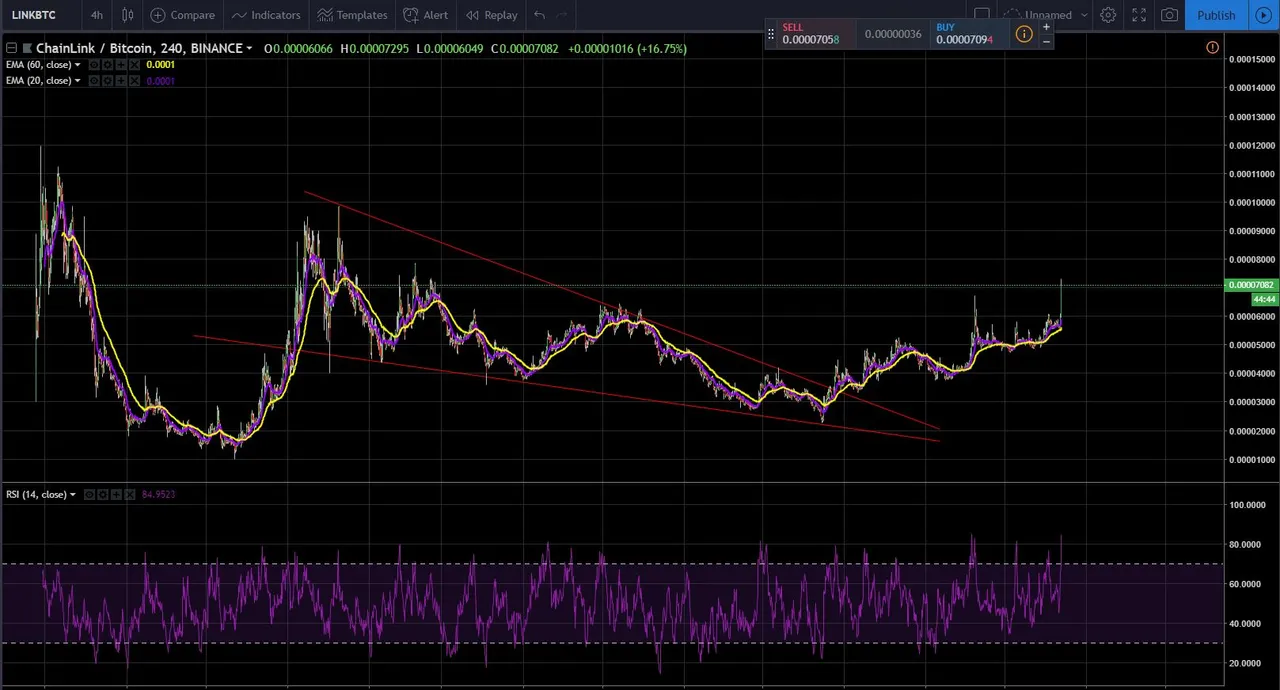Image resolution: width=1280 pixels, height=690 pixels.
Task: Click the orange info icon in trade panel
Action: (1024, 35)
